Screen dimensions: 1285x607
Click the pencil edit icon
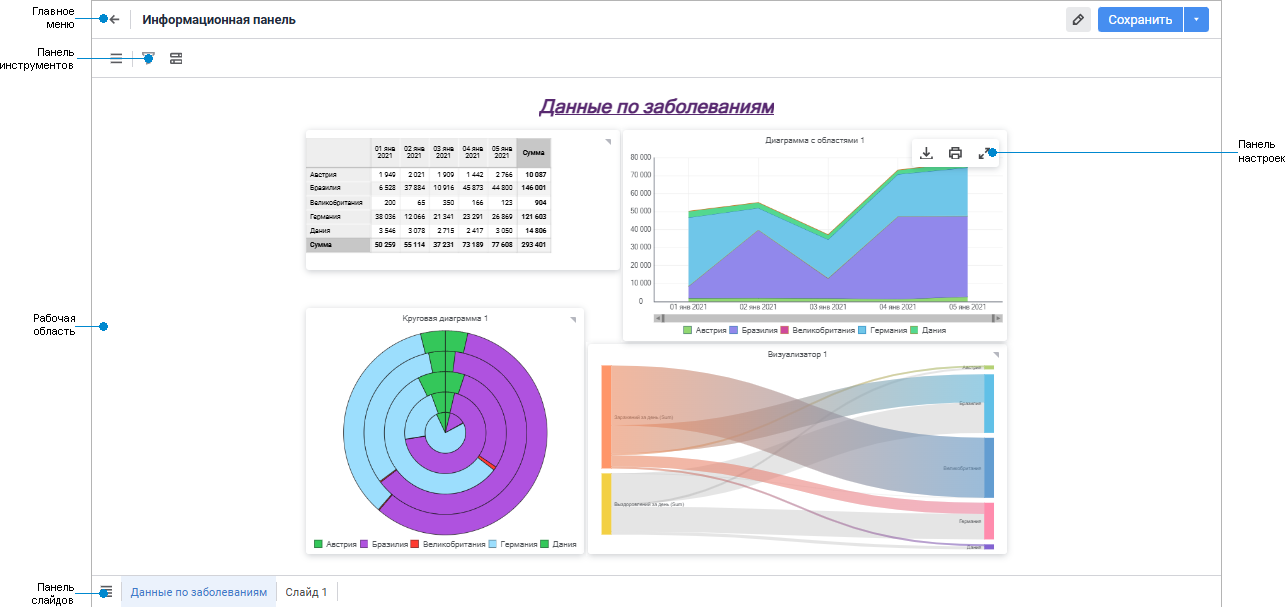[x=1078, y=20]
